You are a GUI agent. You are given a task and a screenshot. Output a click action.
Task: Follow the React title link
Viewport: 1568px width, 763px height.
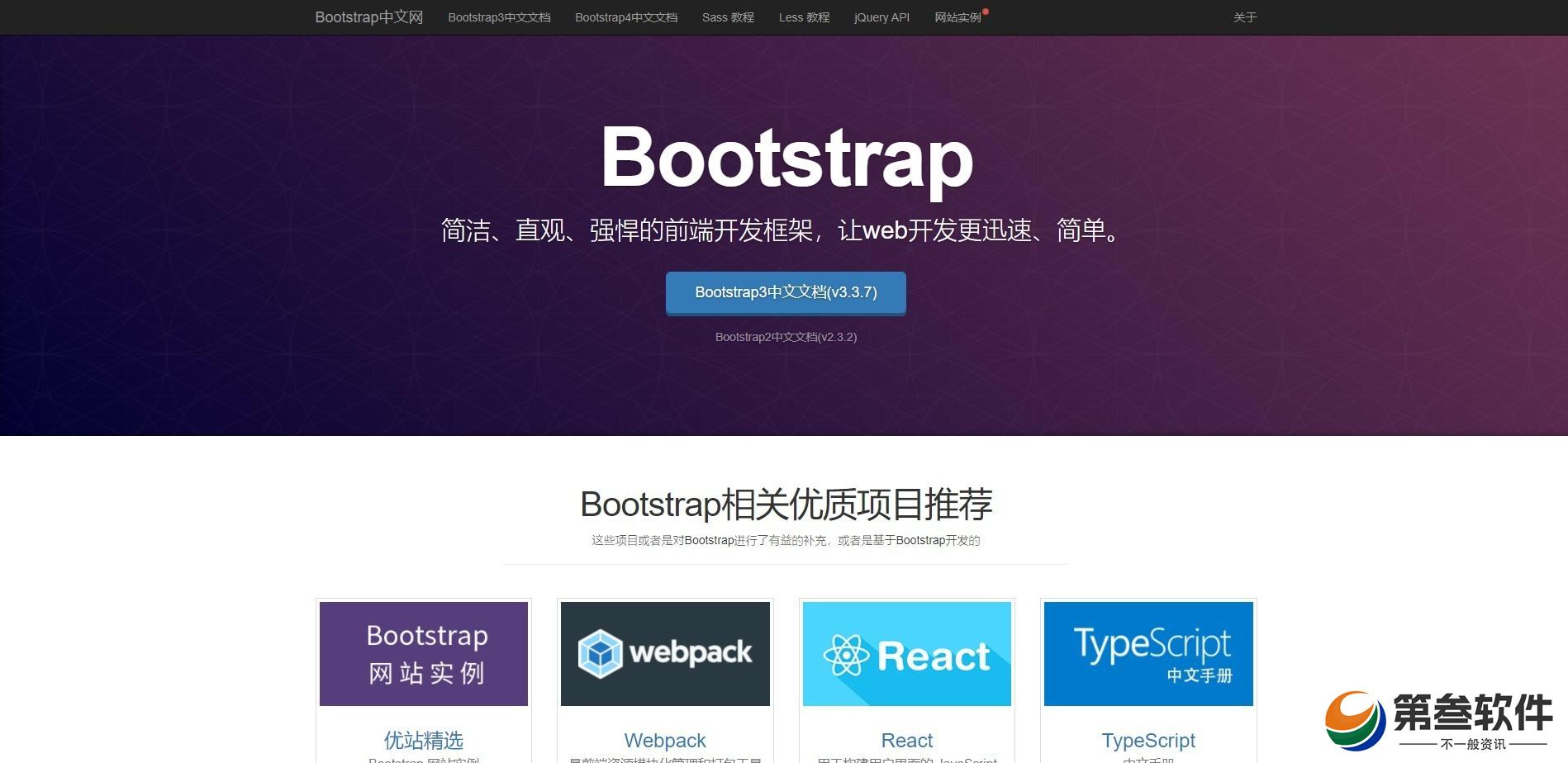click(906, 740)
